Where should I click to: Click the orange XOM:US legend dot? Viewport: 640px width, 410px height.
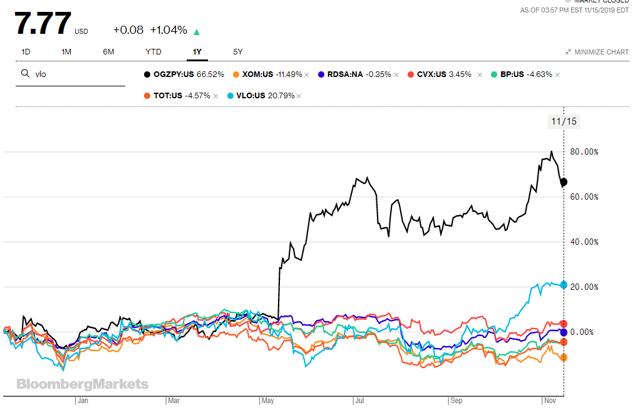(233, 75)
